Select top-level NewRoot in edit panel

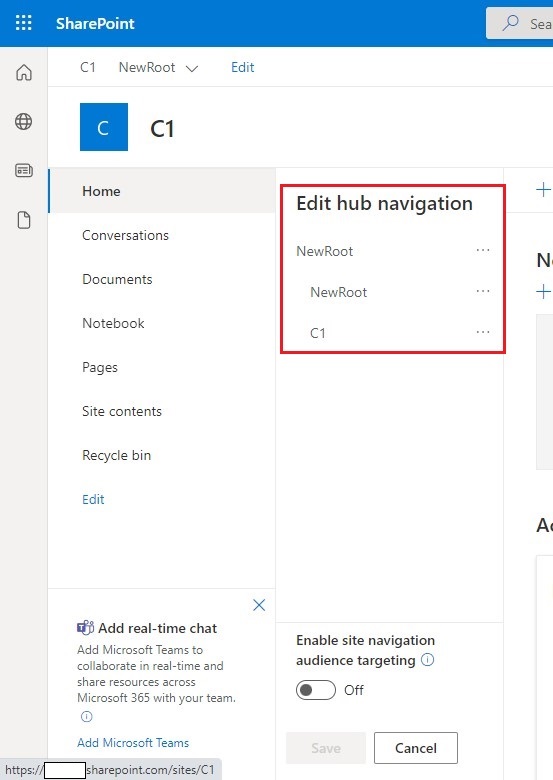tap(324, 251)
